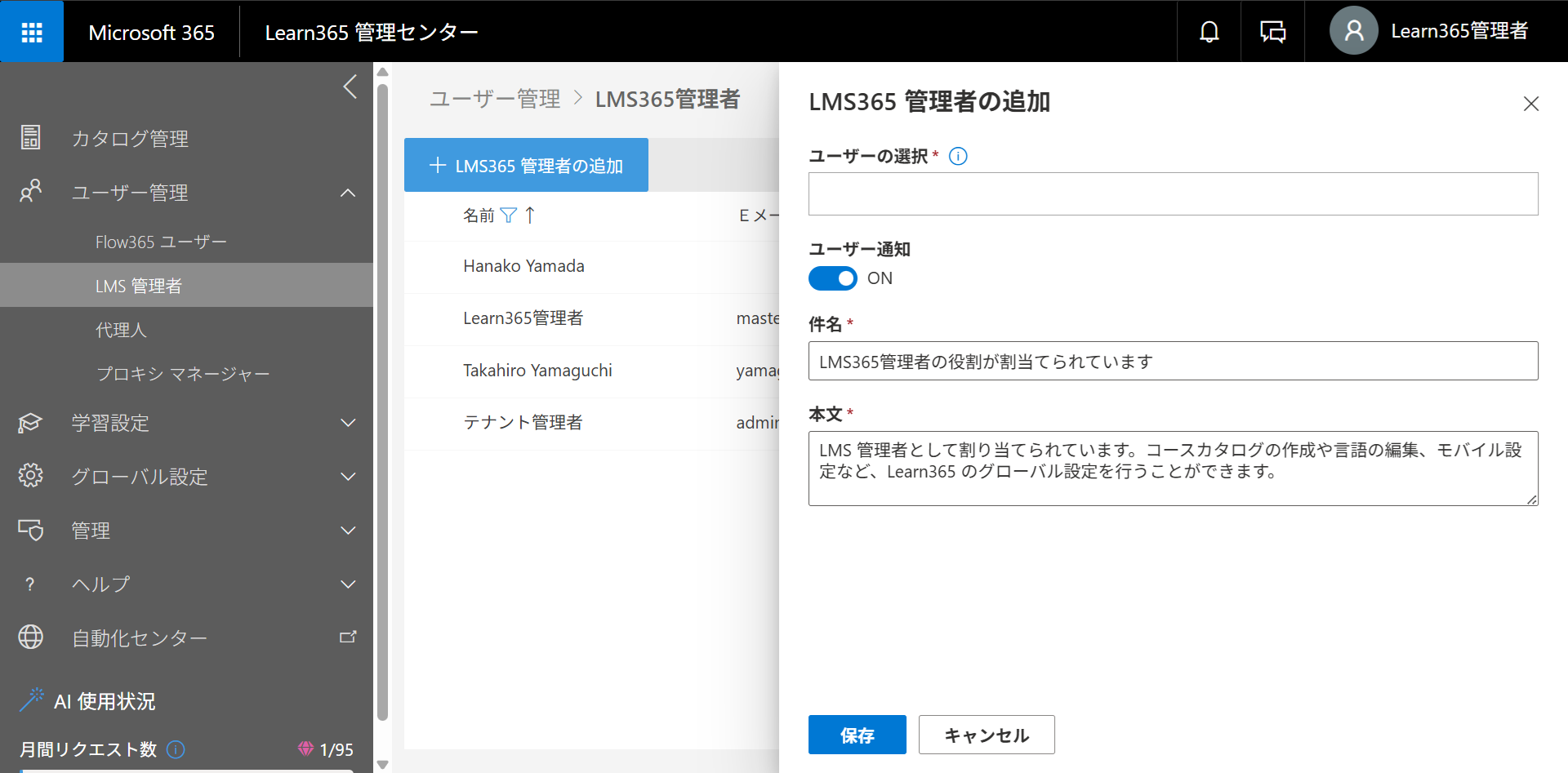The width and height of the screenshot is (1568, 773).
Task: Click the 名前 column header
Action: (x=479, y=215)
